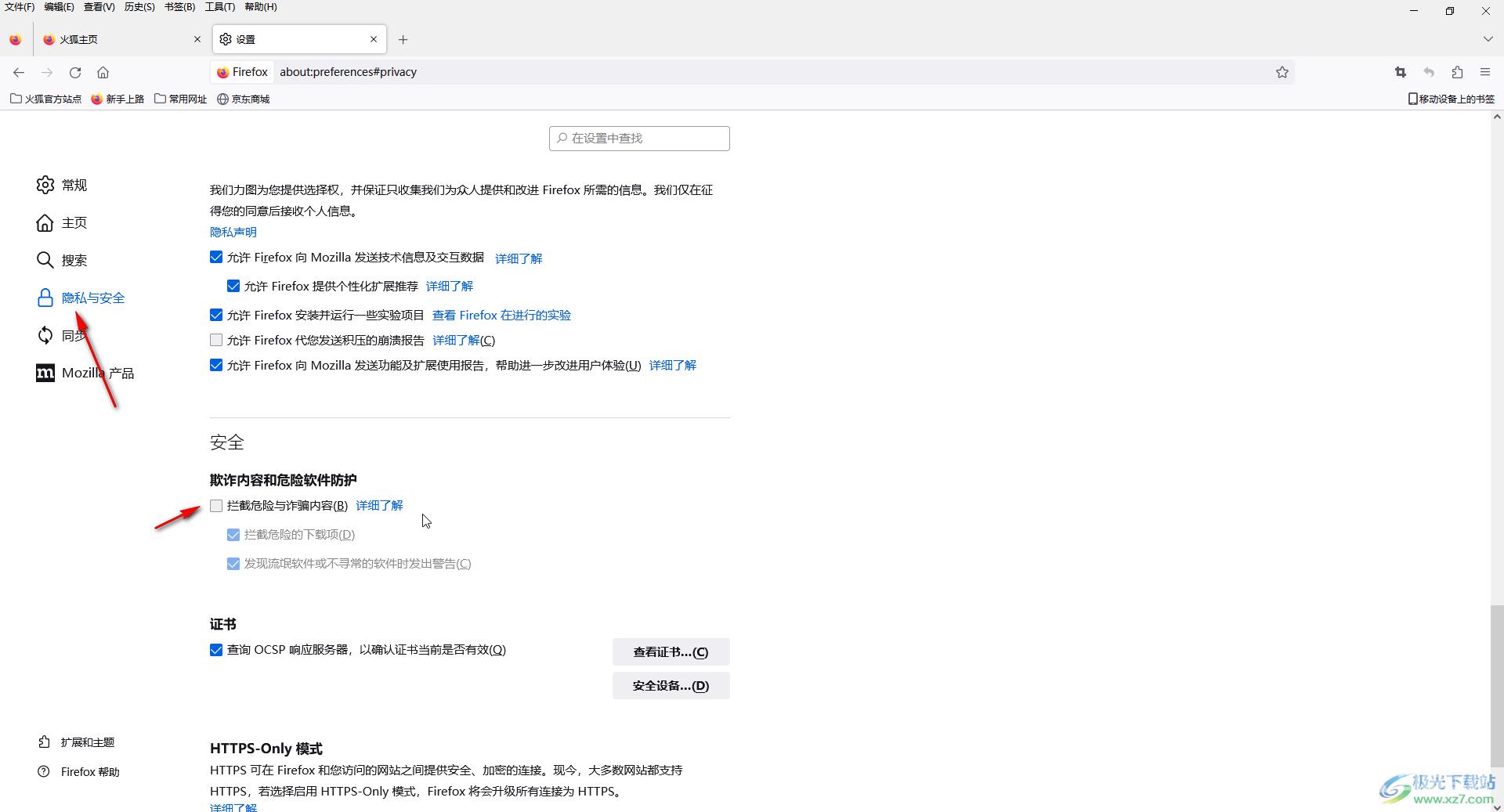Open the 火狐官方站点 bookmark folder
This screenshot has width=1504, height=812.
tap(46, 99)
